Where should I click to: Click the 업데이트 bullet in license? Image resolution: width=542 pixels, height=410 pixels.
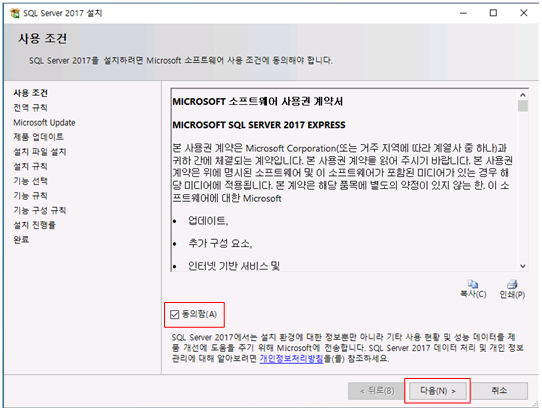(208, 221)
